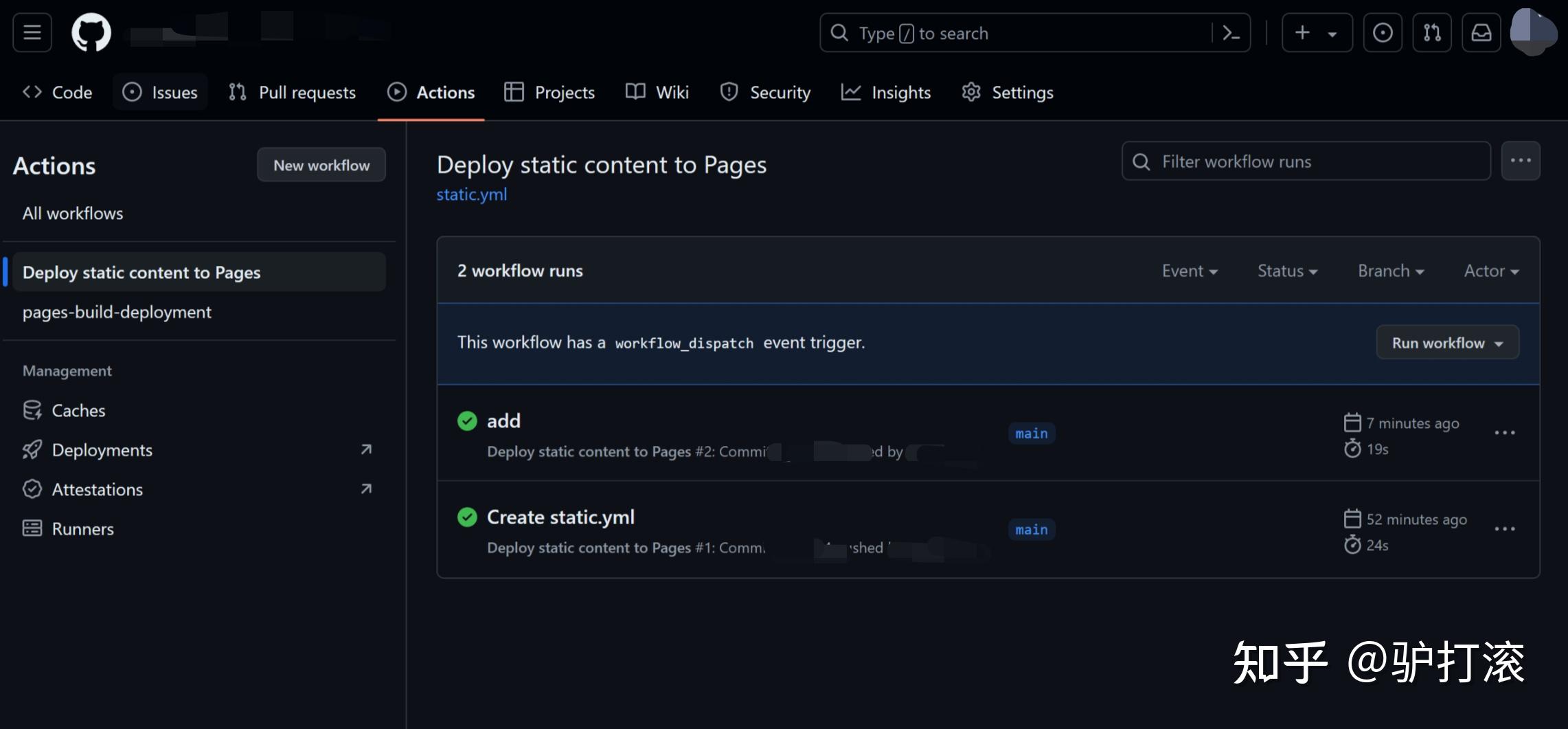The width and height of the screenshot is (1568, 729).
Task: Switch to the Insights tab
Action: (886, 92)
